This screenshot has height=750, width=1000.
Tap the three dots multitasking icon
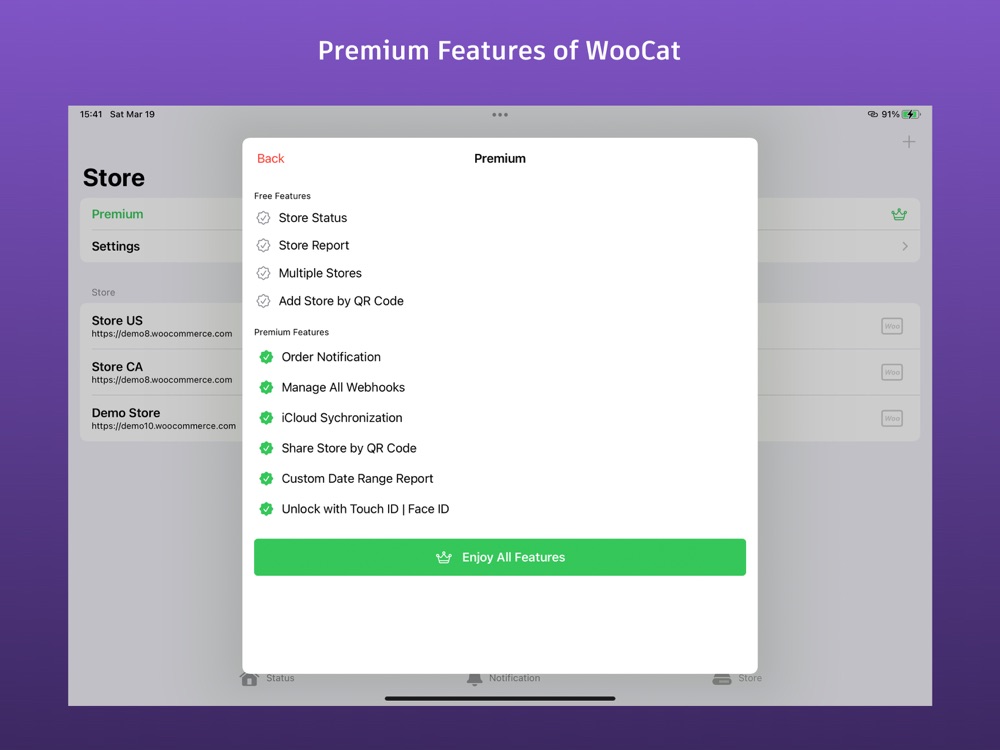[x=500, y=115]
